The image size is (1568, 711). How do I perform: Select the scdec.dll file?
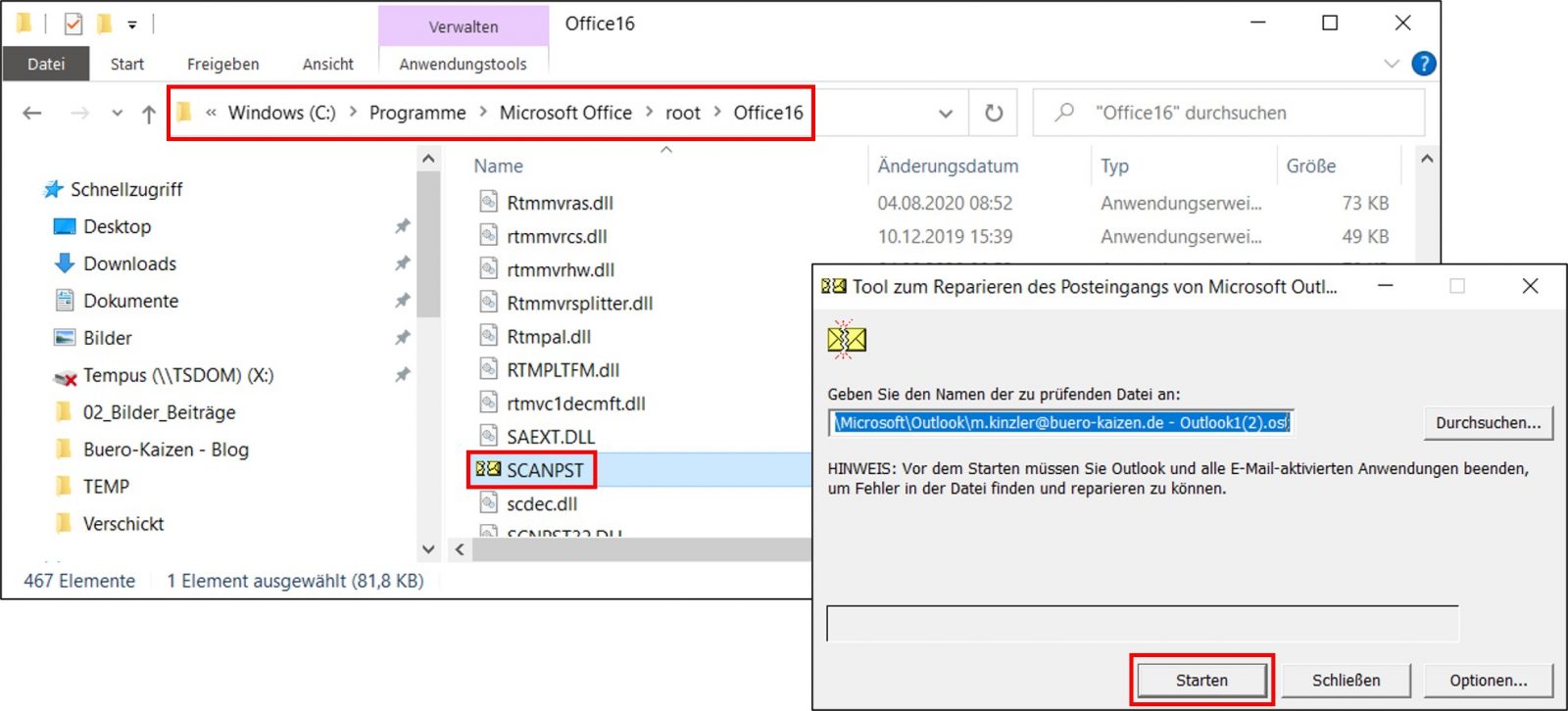click(x=542, y=503)
